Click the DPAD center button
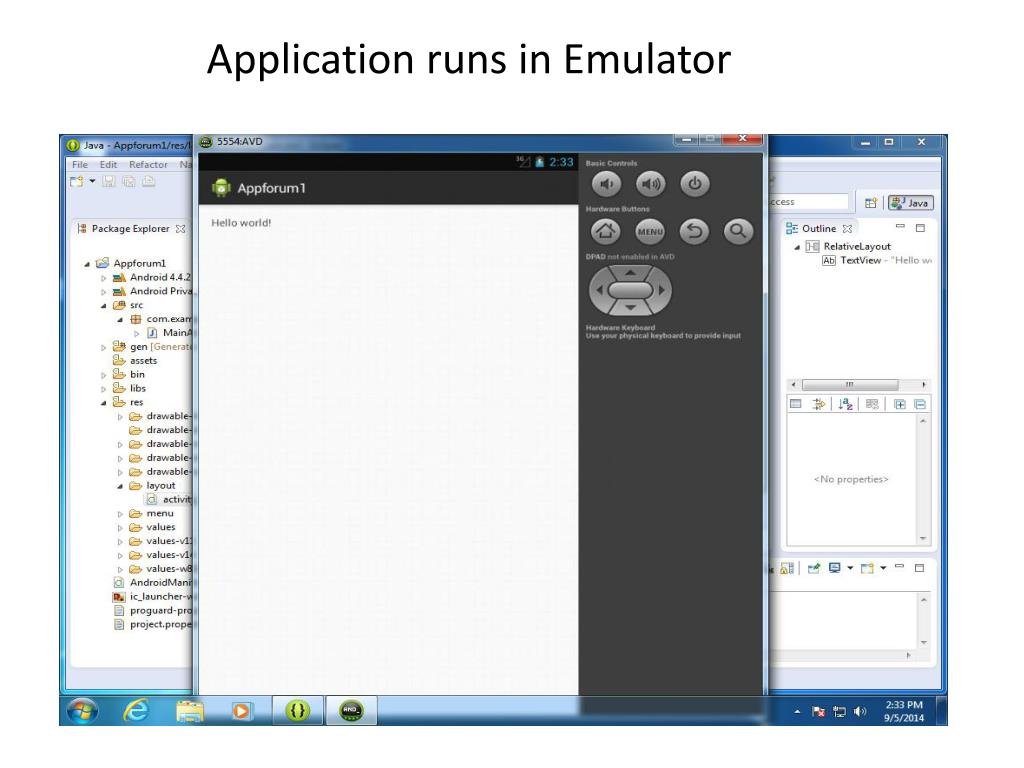This screenshot has height=768, width=1024. (x=630, y=290)
